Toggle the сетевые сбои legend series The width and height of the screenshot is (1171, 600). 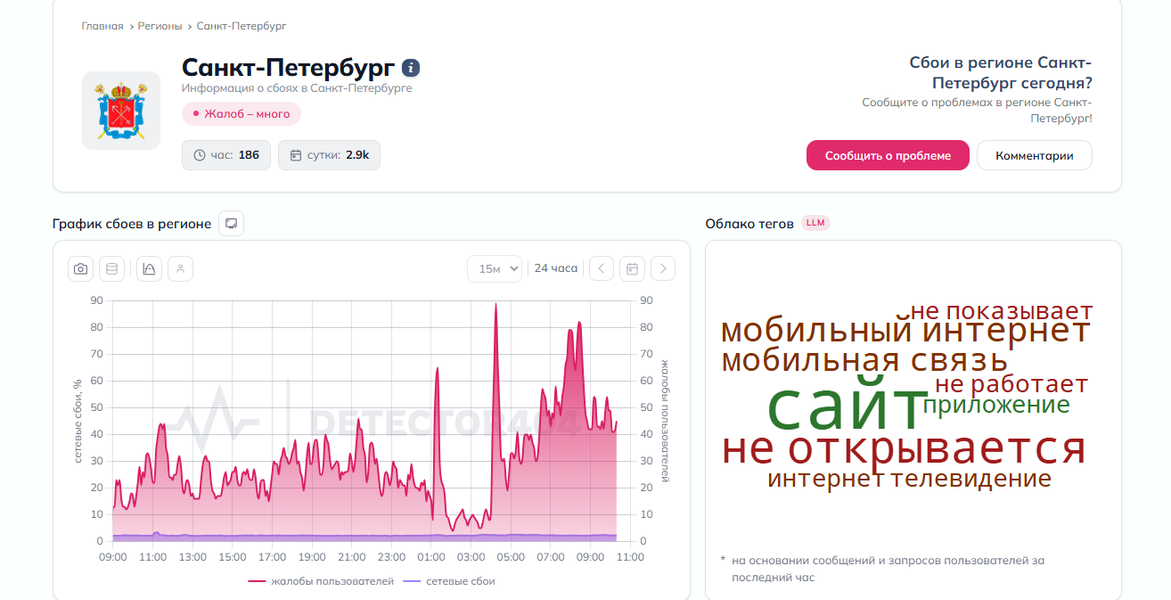(x=449, y=581)
